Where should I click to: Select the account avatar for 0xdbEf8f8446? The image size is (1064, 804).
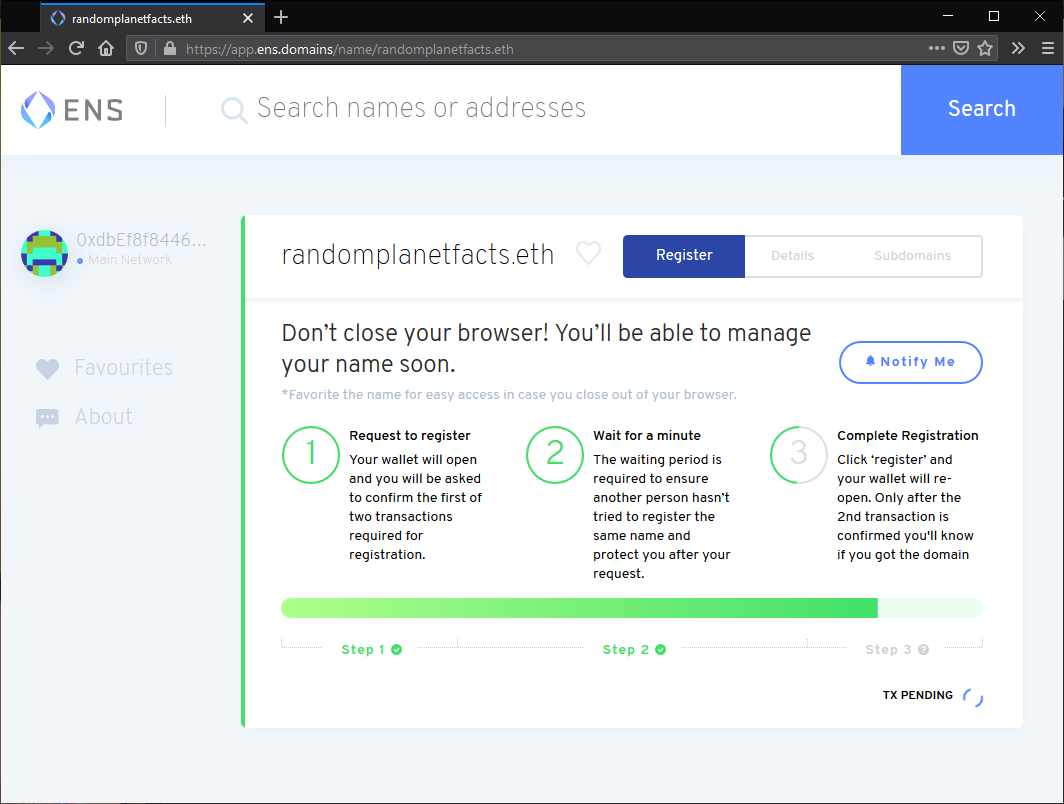point(44,253)
